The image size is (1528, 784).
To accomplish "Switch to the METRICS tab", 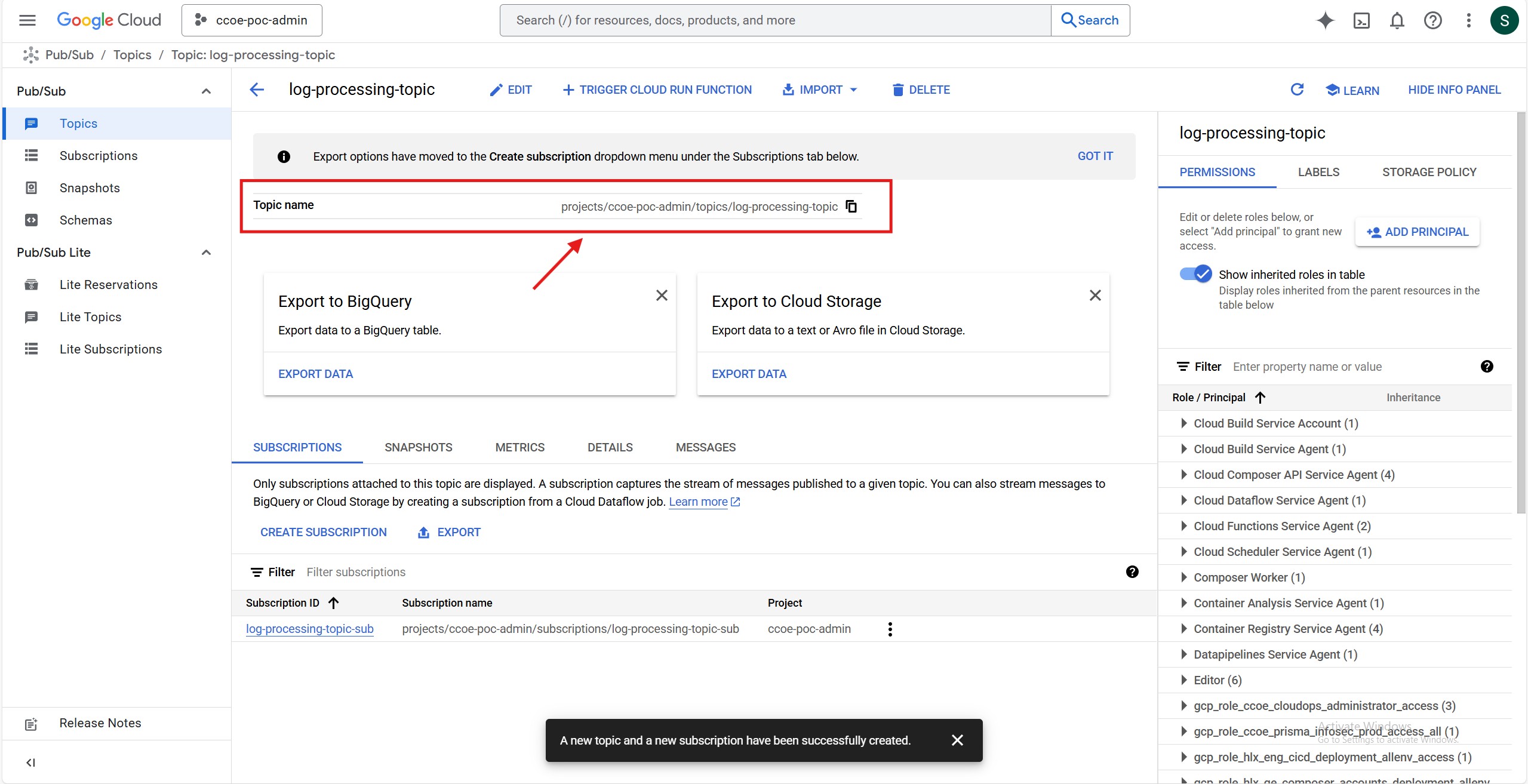I will point(519,447).
